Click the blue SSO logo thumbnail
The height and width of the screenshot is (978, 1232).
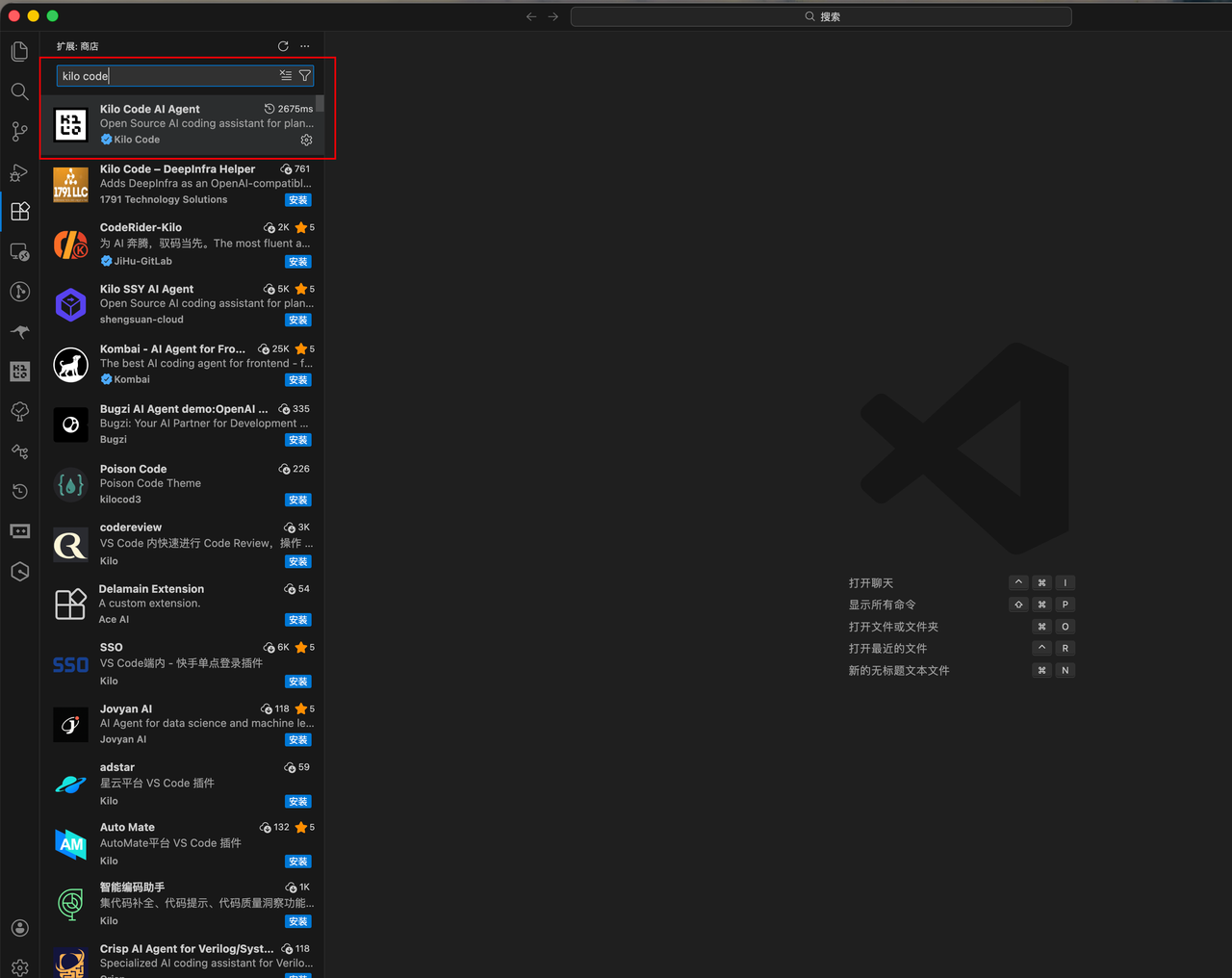click(71, 665)
